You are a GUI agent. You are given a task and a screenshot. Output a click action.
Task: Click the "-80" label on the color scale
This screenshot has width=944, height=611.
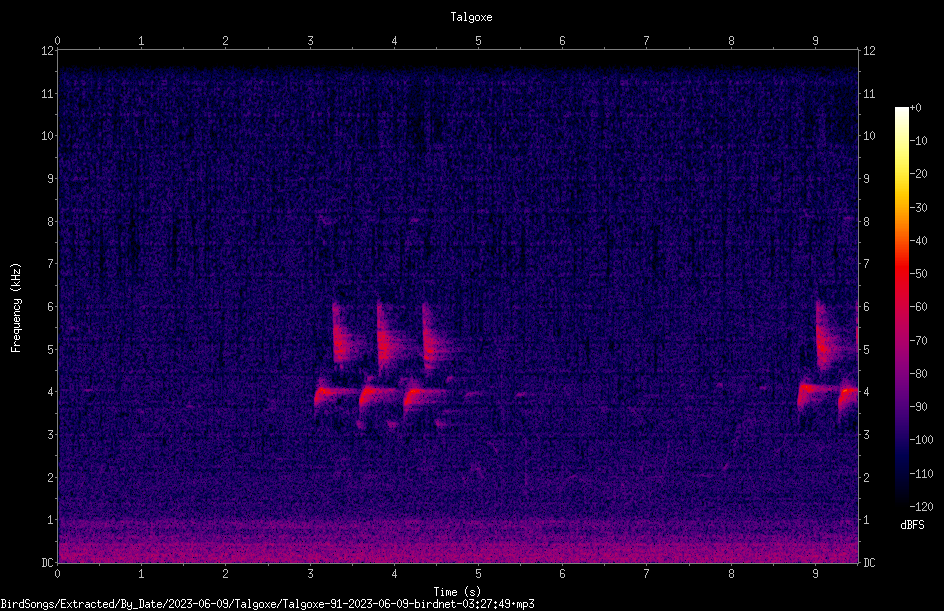click(x=918, y=374)
